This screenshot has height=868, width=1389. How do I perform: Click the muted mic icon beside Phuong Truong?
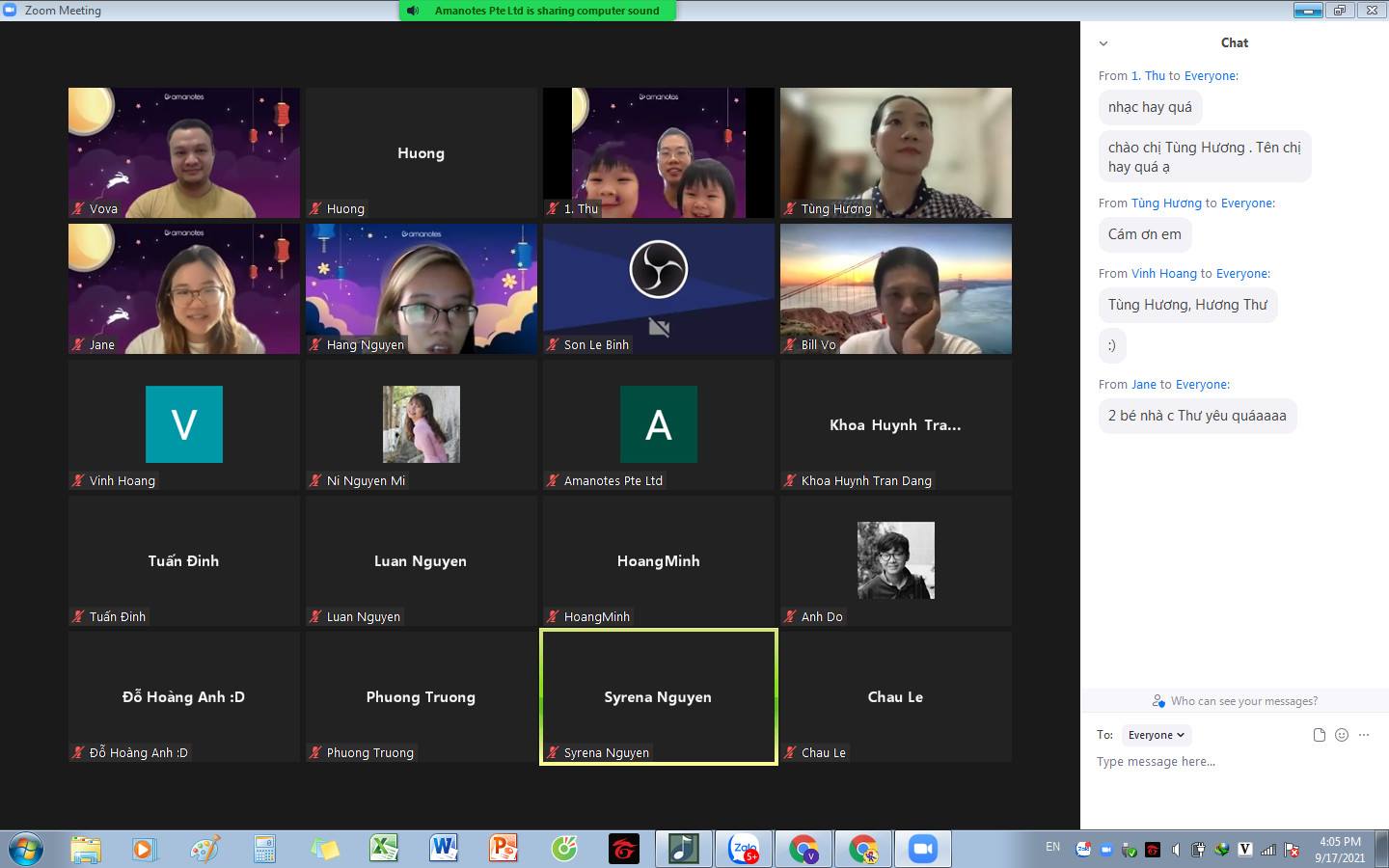click(x=315, y=752)
